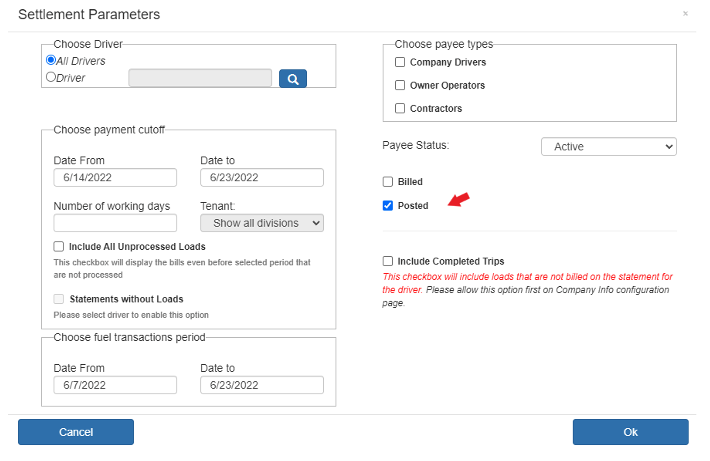The width and height of the screenshot is (710, 461).
Task: Enable the Owner Operators payee type
Action: tap(400, 85)
